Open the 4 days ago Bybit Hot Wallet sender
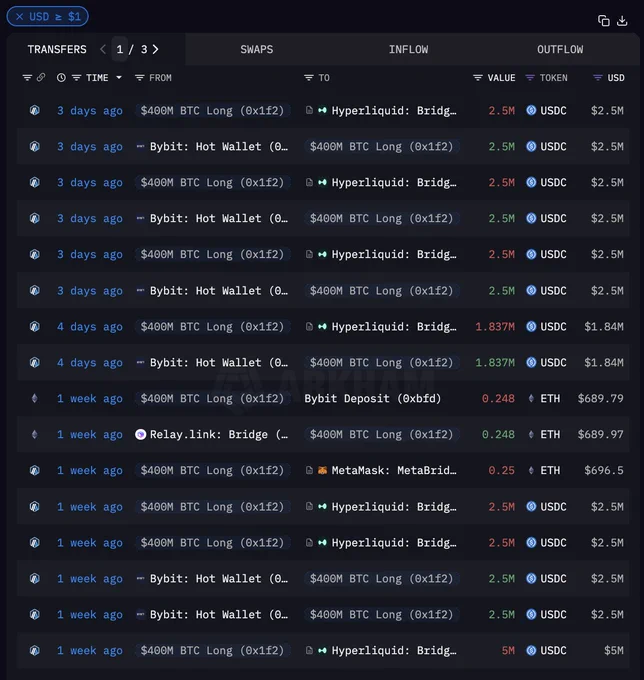The image size is (644, 680). tap(219, 363)
